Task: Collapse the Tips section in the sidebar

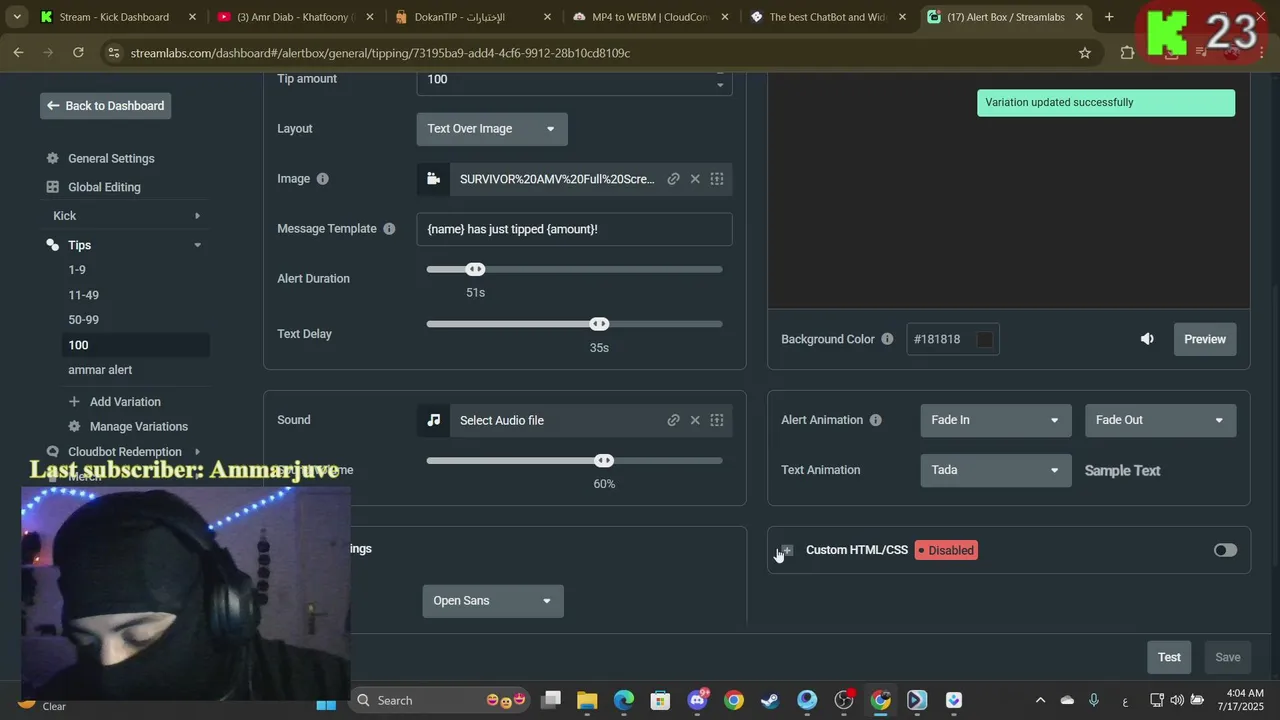Action: pos(197,245)
